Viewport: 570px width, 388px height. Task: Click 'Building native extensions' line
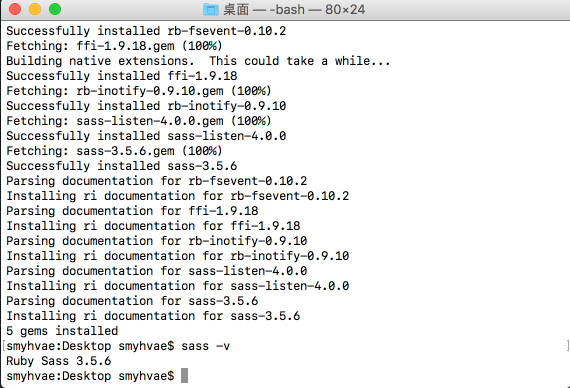198,61
